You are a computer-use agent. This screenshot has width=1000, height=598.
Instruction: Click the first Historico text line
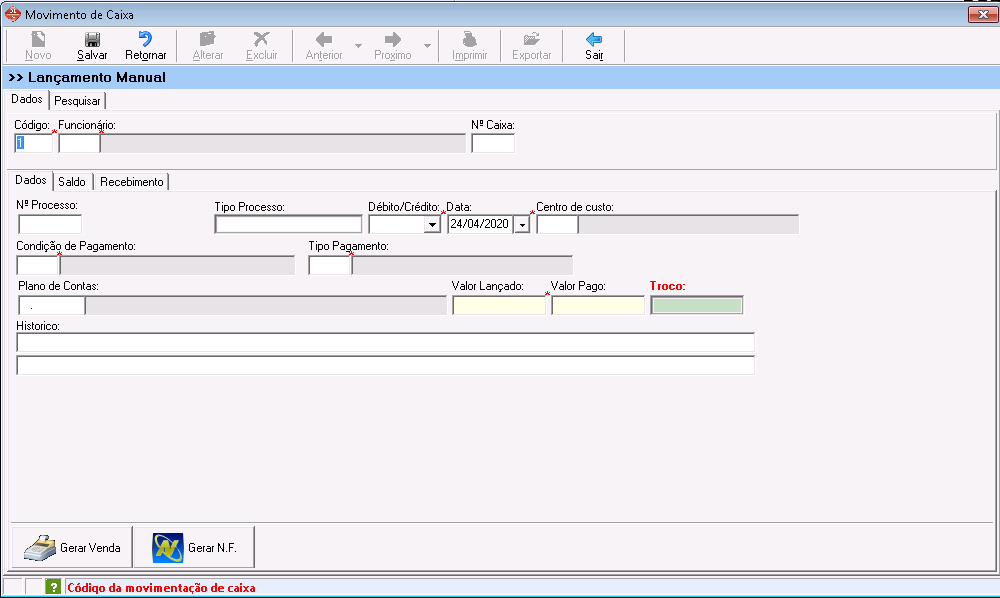tap(385, 342)
